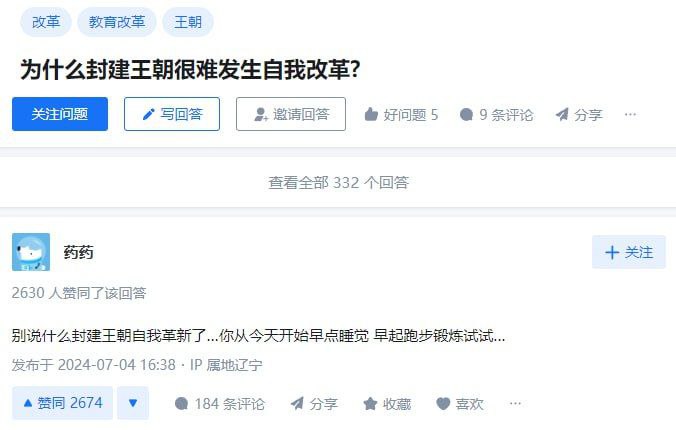This screenshot has width=676, height=430.
Task: Select the 教育改革 topic tag
Action: click(x=117, y=22)
